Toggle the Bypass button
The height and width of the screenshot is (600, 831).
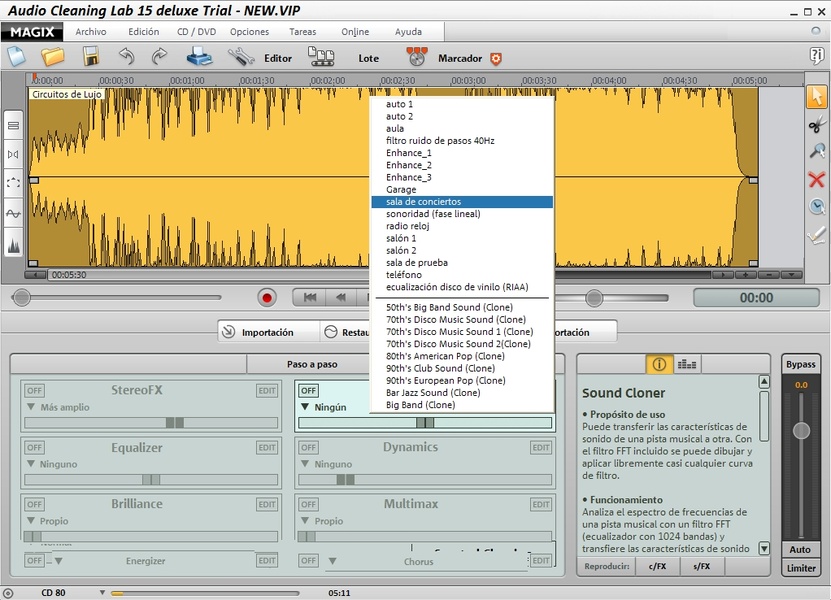click(800, 364)
